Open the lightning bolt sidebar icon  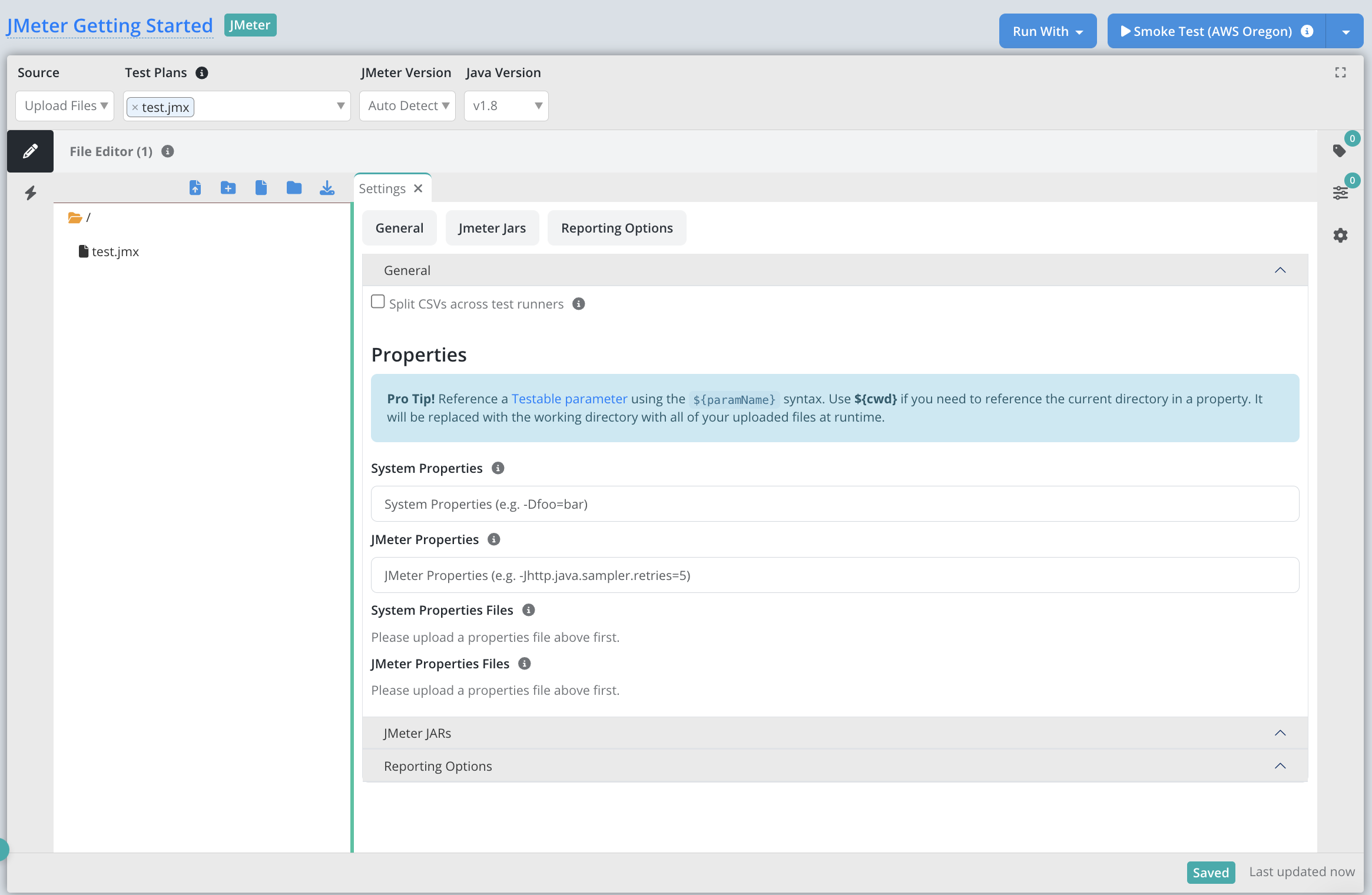(x=31, y=193)
